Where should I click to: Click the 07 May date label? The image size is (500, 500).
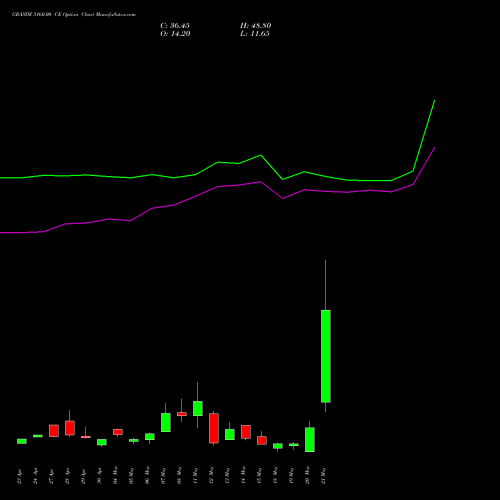(x=163, y=475)
